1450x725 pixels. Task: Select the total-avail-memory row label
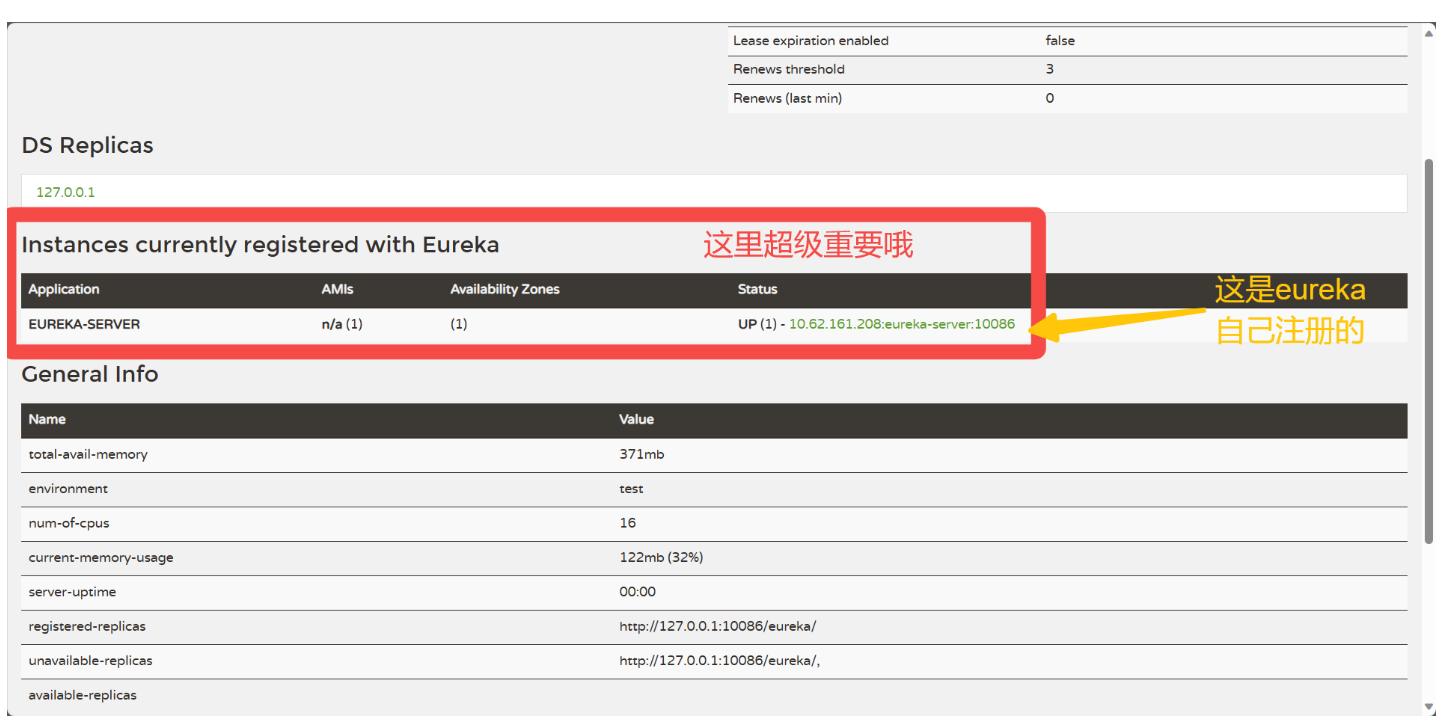click(x=88, y=454)
